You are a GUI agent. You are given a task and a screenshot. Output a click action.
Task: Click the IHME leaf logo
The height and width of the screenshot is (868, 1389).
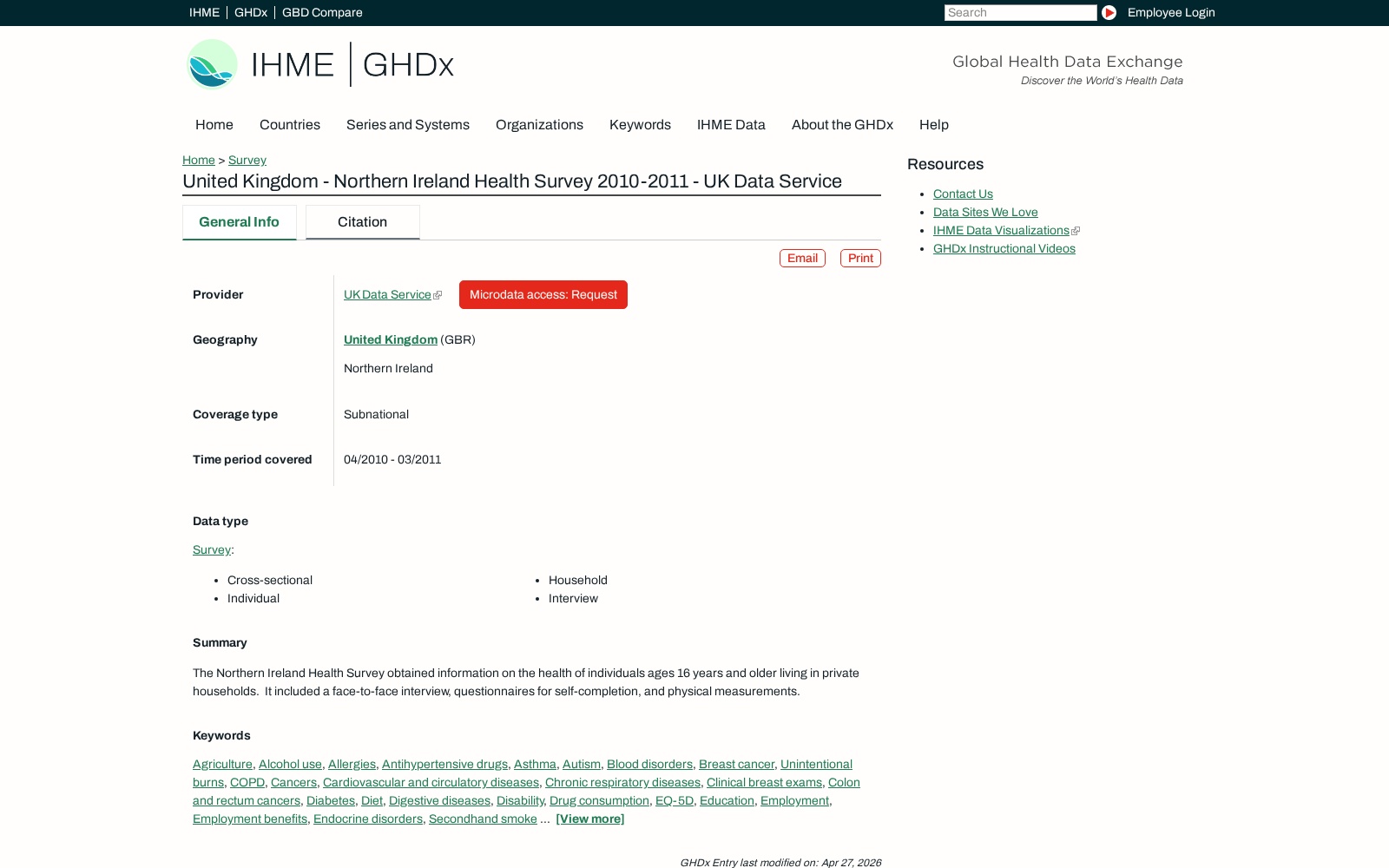(x=212, y=64)
